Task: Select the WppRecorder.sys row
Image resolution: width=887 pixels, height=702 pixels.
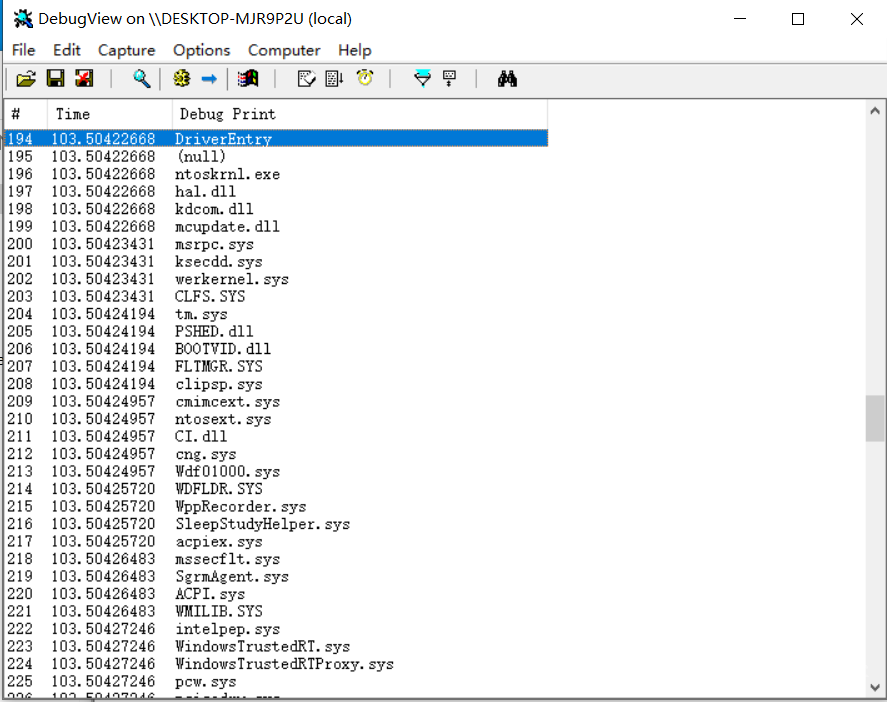Action: [277, 506]
